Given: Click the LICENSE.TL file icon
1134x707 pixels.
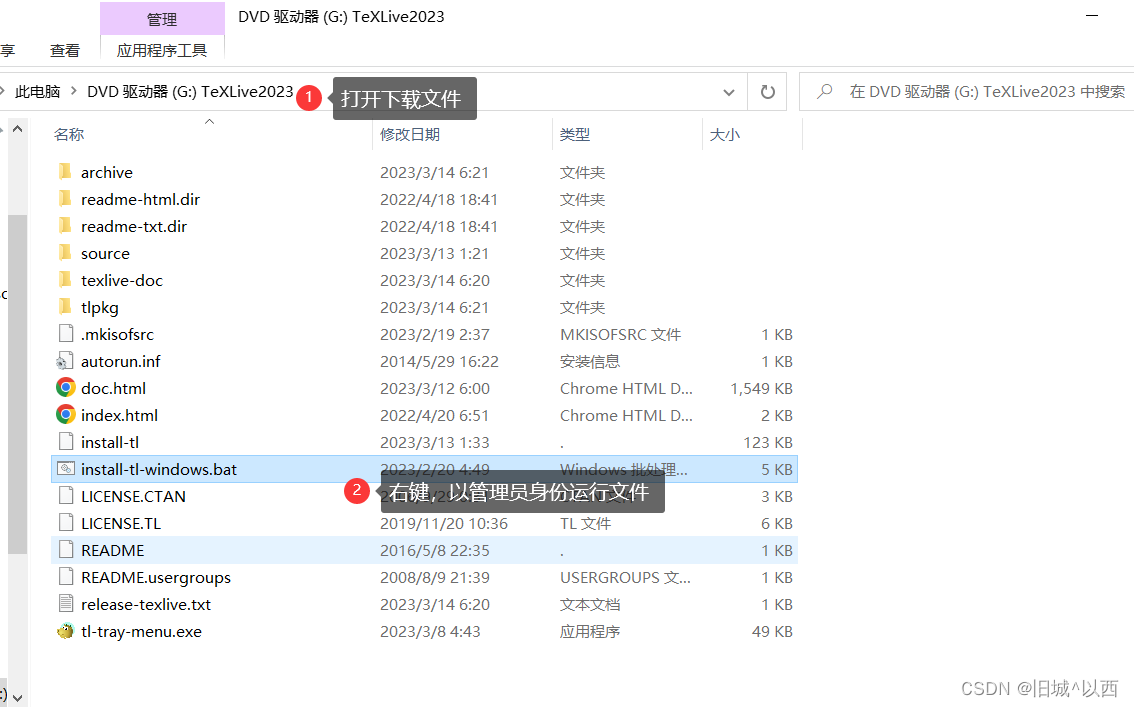Looking at the screenshot, I should coord(66,523).
